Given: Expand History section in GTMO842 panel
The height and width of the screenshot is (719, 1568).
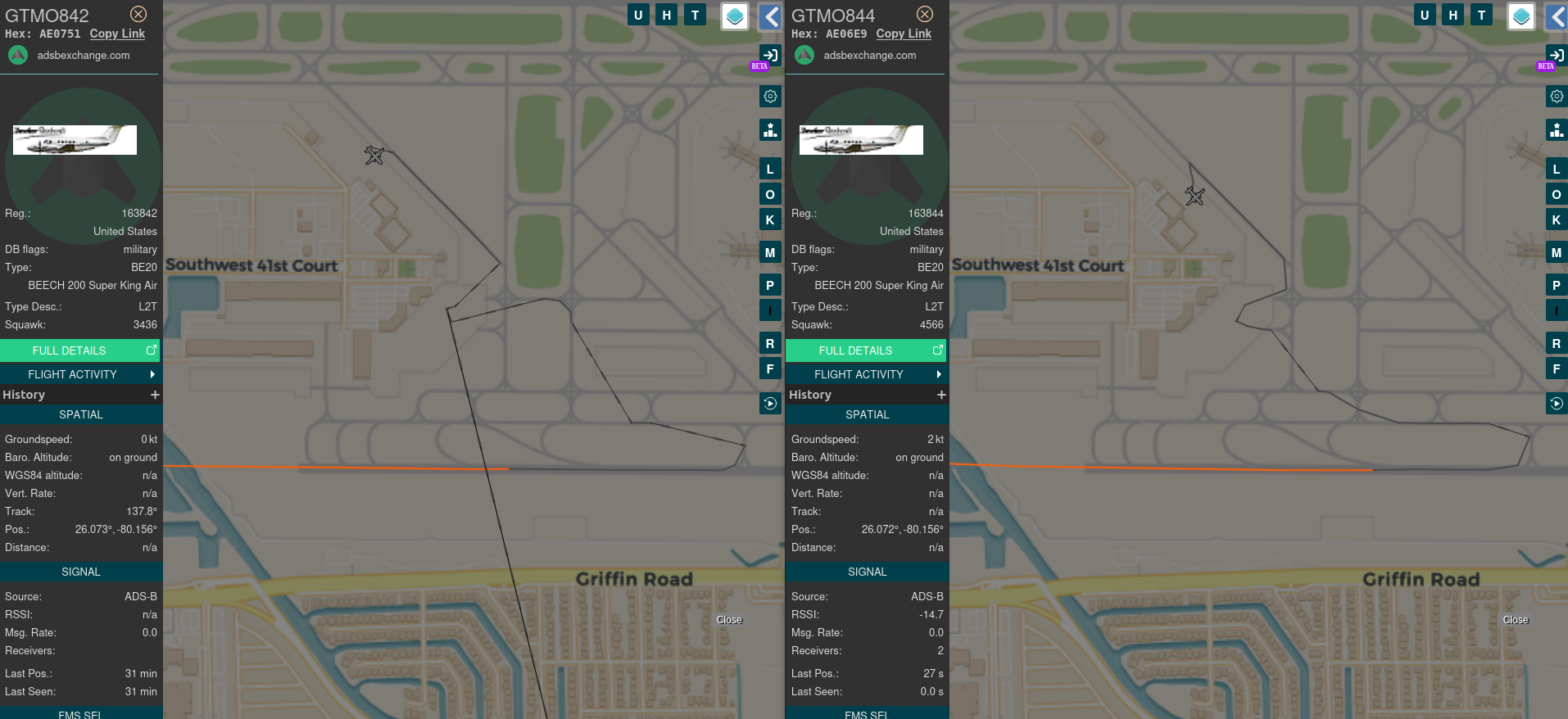Looking at the screenshot, I should click(155, 395).
